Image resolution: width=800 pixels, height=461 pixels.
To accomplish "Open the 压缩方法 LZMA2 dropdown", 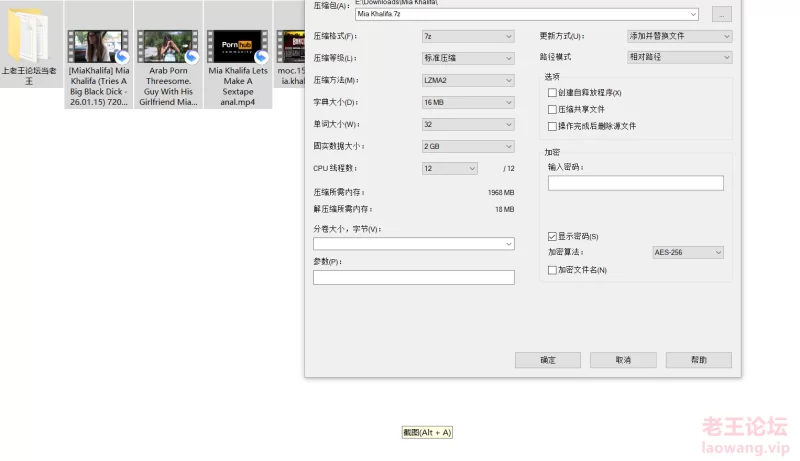I will 468,80.
